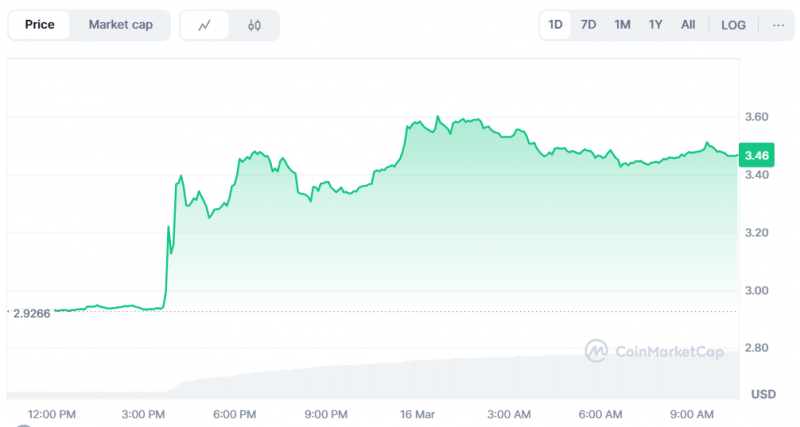Click the 9:00 PM time axis label
800x427 pixels.
[x=326, y=414]
